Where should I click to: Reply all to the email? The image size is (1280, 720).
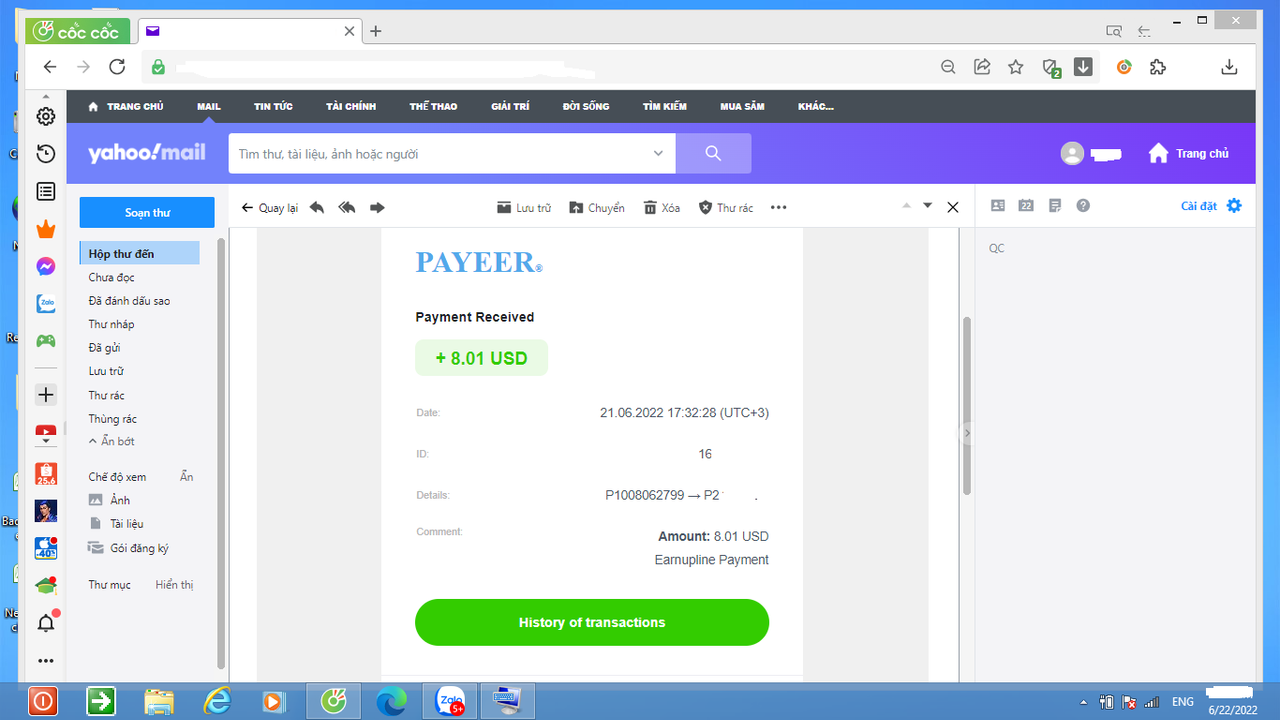click(347, 207)
